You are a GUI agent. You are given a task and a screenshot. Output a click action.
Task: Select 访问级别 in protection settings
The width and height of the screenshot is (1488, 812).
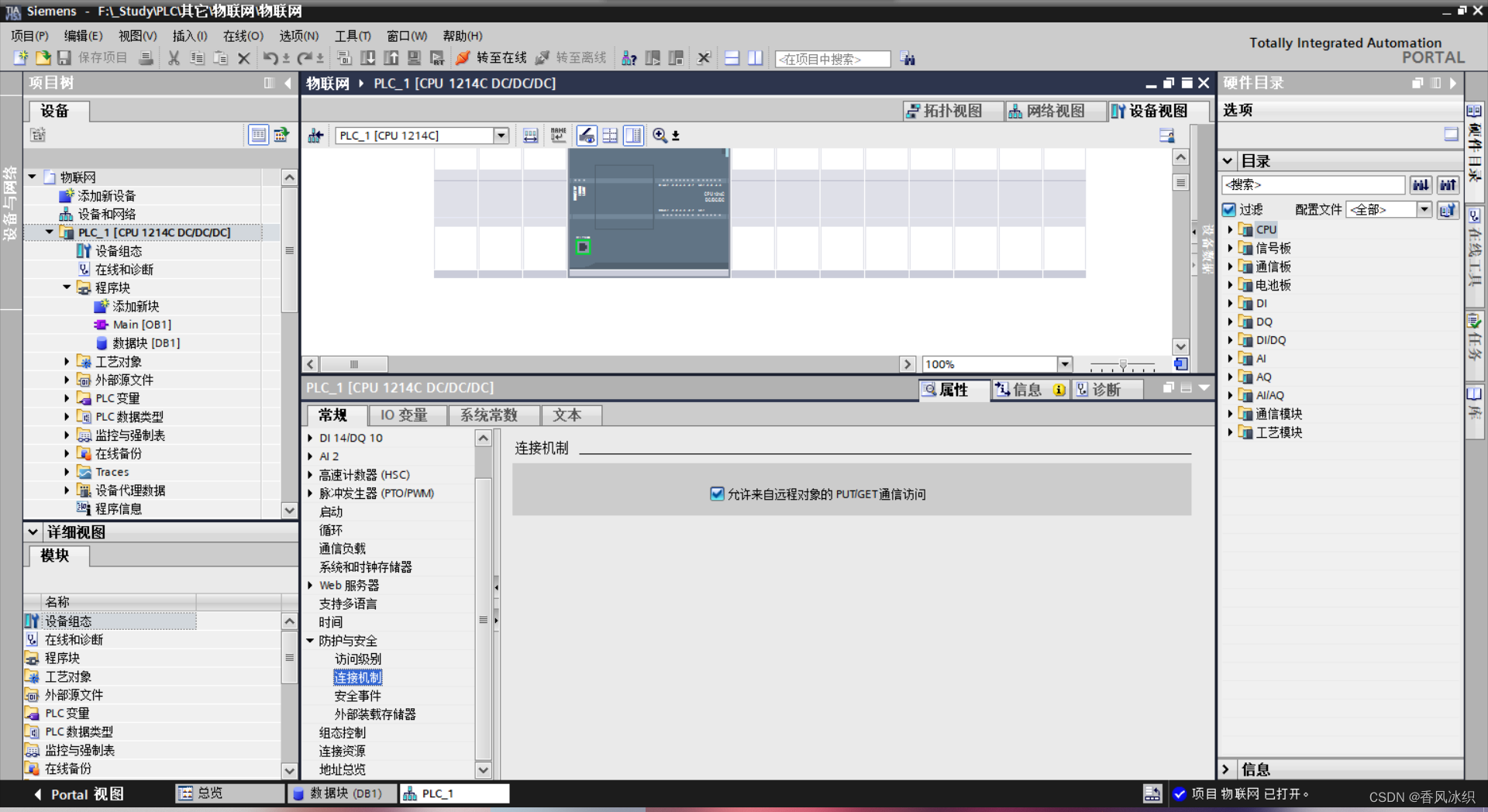pyautogui.click(x=358, y=659)
